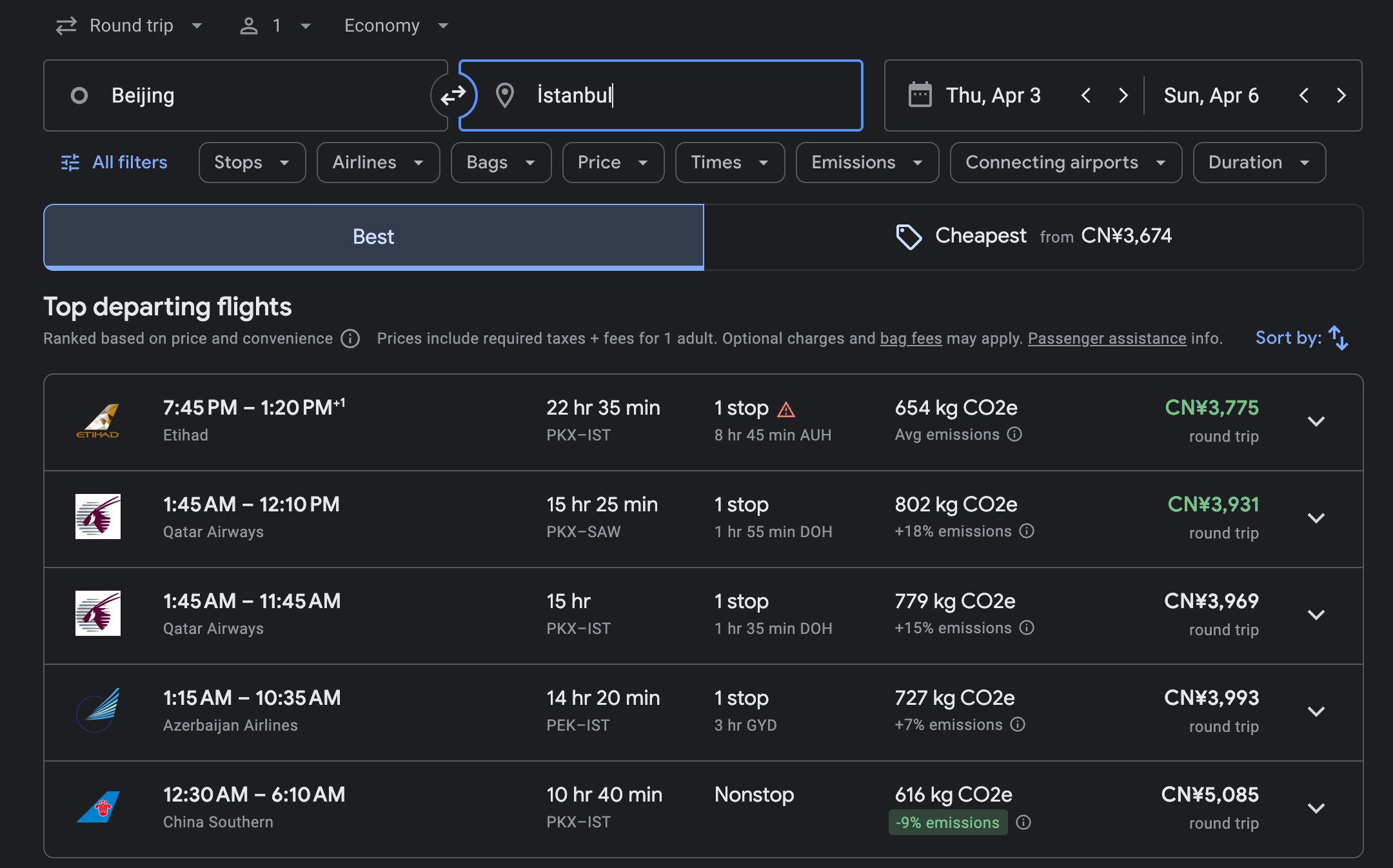The image size is (1393, 868).
Task: Click the Nonstop label on China Southern
Action: [x=754, y=794]
